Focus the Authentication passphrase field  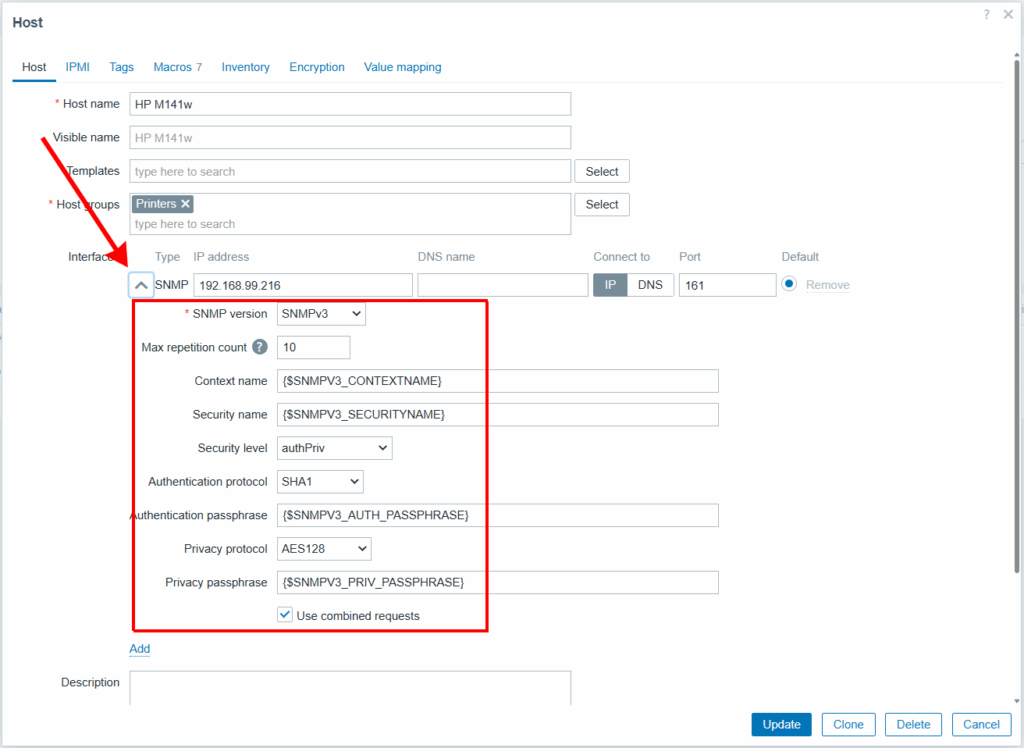(498, 515)
